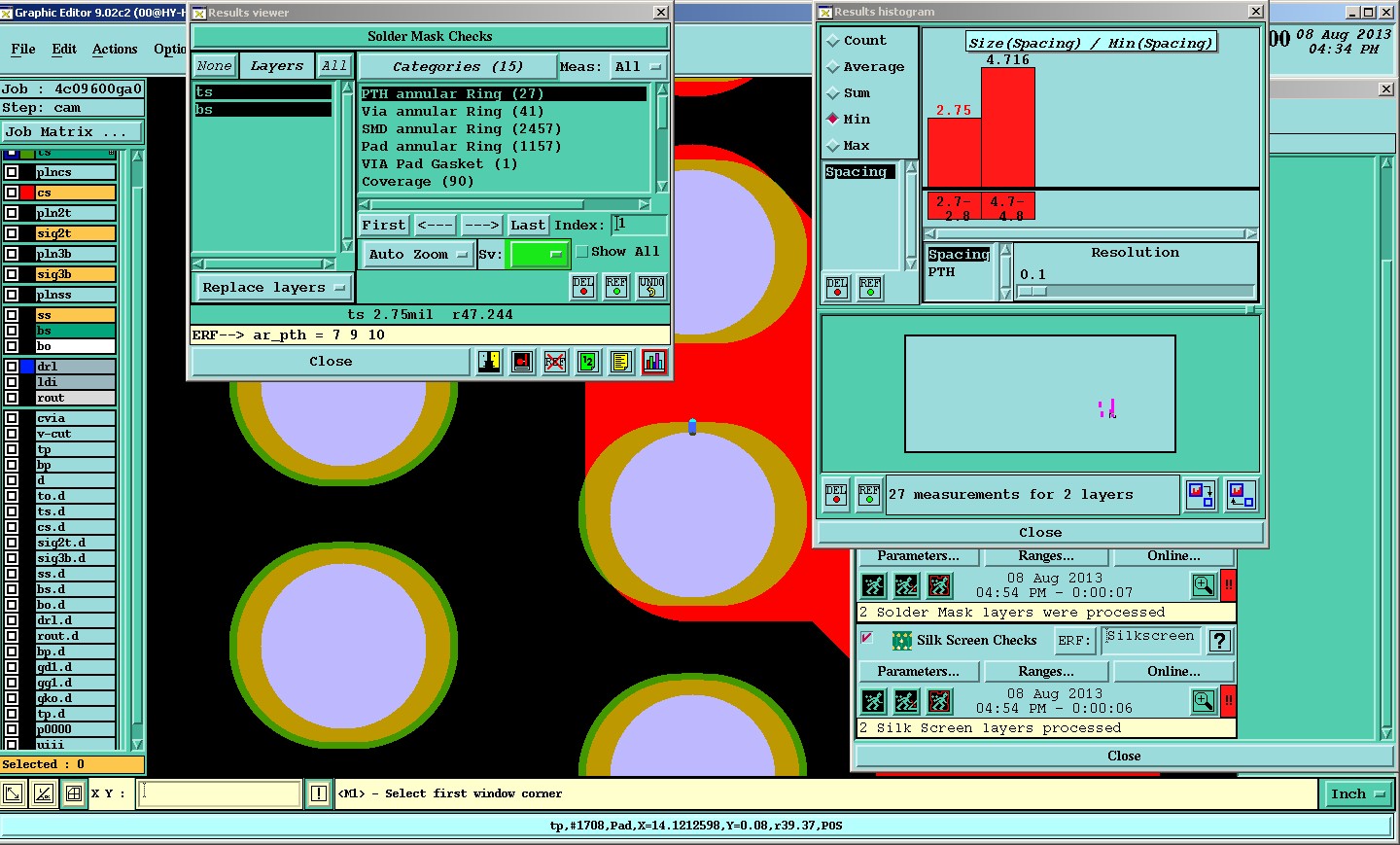Click the grid window icon in bottom bar
This screenshot has width=1400, height=845.
click(74, 793)
